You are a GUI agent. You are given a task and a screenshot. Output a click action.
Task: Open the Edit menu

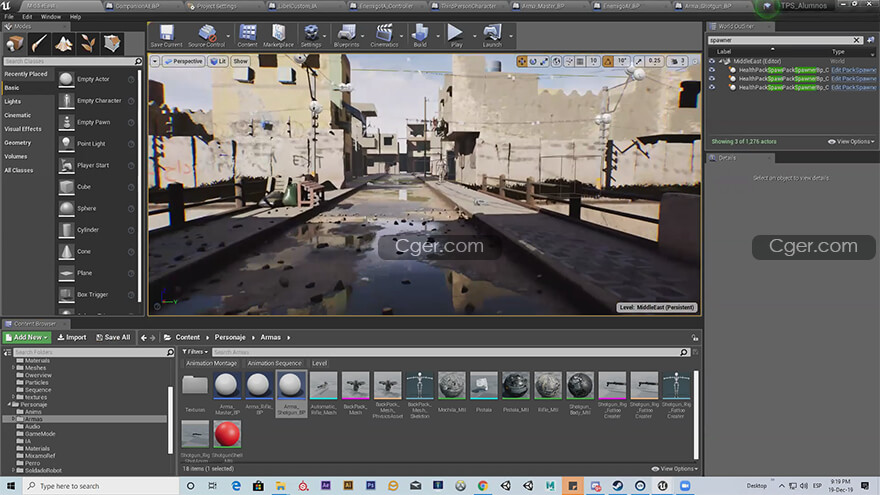pos(27,17)
